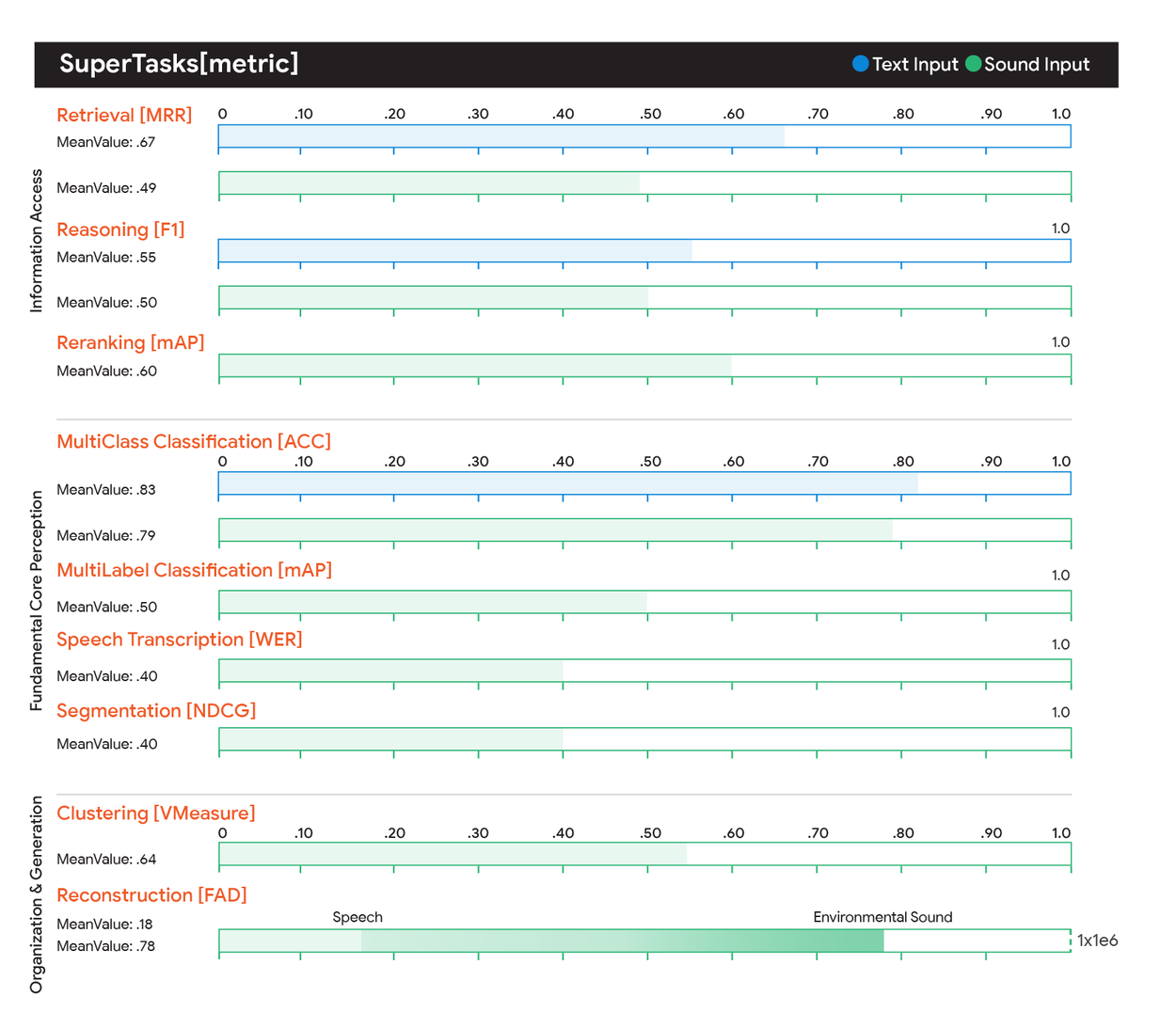The height and width of the screenshot is (1028, 1176).
Task: Open the Retrieval [MRR] heading
Action: 124,115
